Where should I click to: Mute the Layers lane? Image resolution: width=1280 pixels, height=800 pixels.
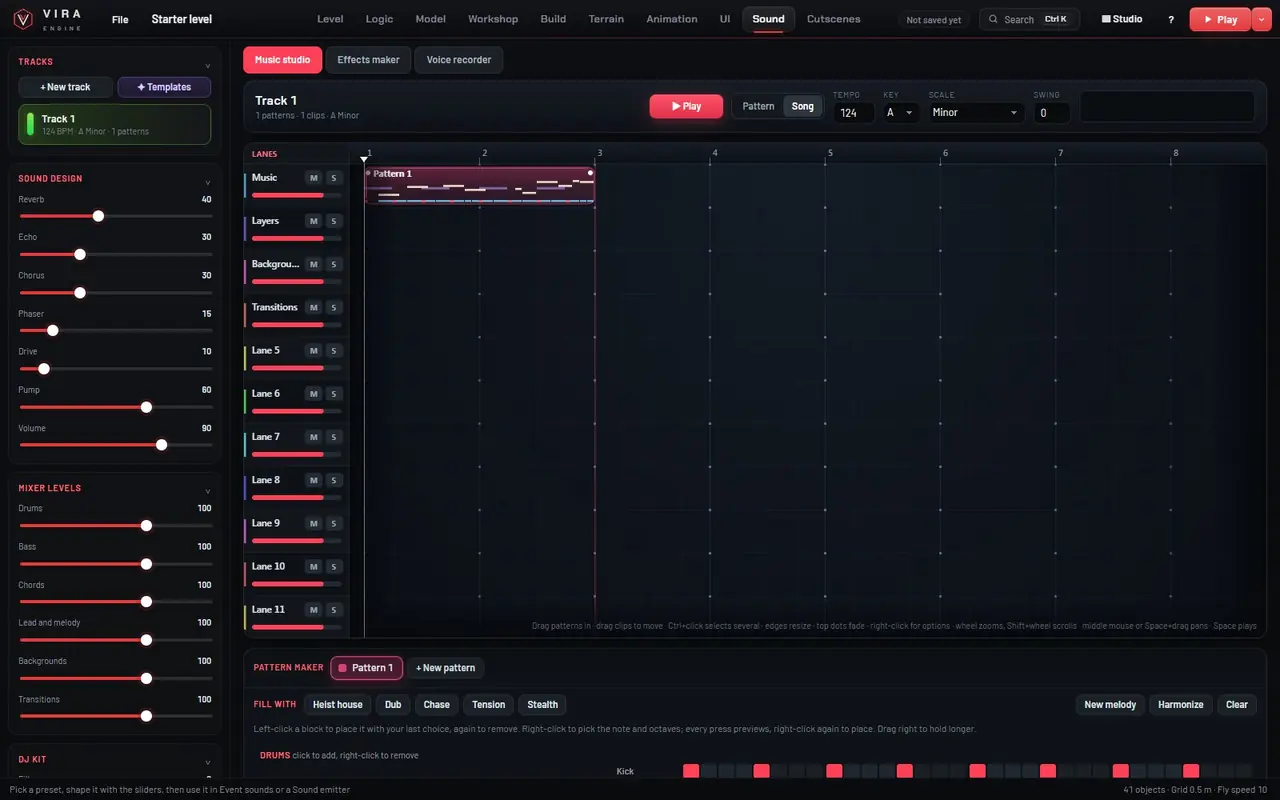tap(314, 221)
